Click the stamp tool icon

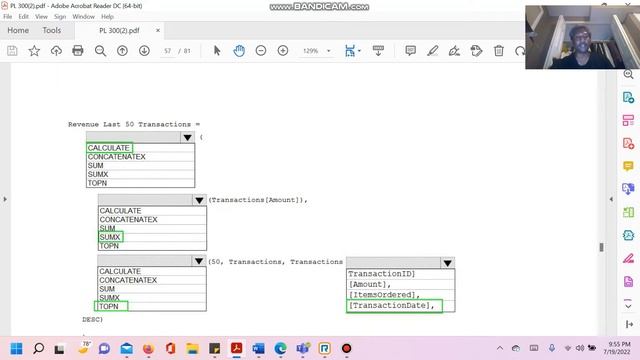[x=476, y=51]
